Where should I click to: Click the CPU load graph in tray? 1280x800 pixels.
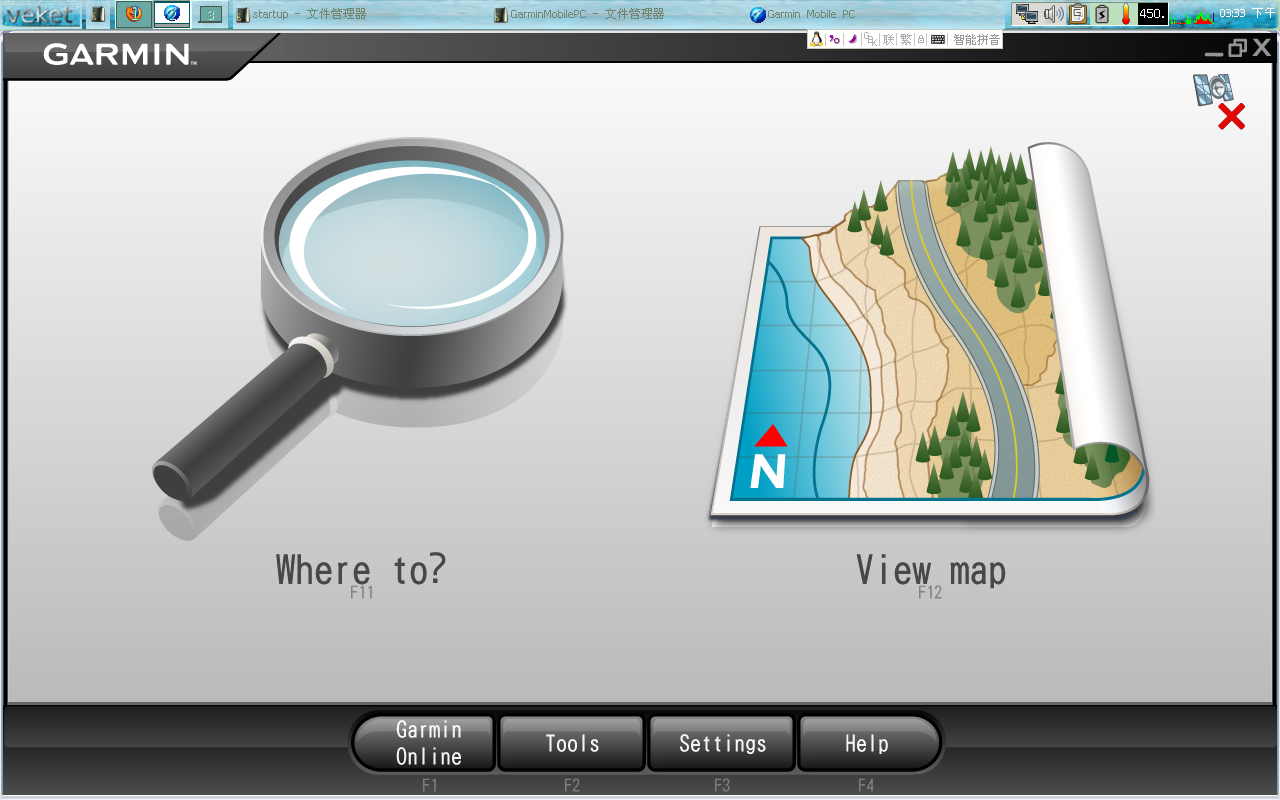tap(1192, 15)
